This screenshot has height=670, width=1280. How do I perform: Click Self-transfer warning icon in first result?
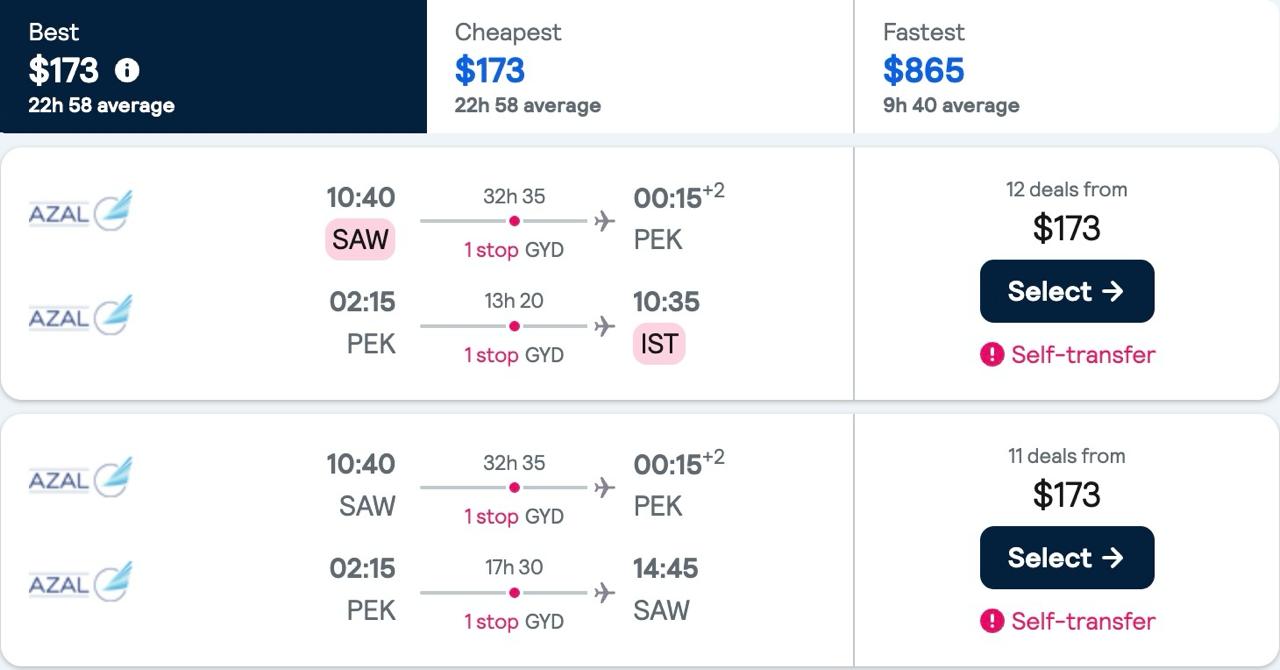(x=992, y=355)
